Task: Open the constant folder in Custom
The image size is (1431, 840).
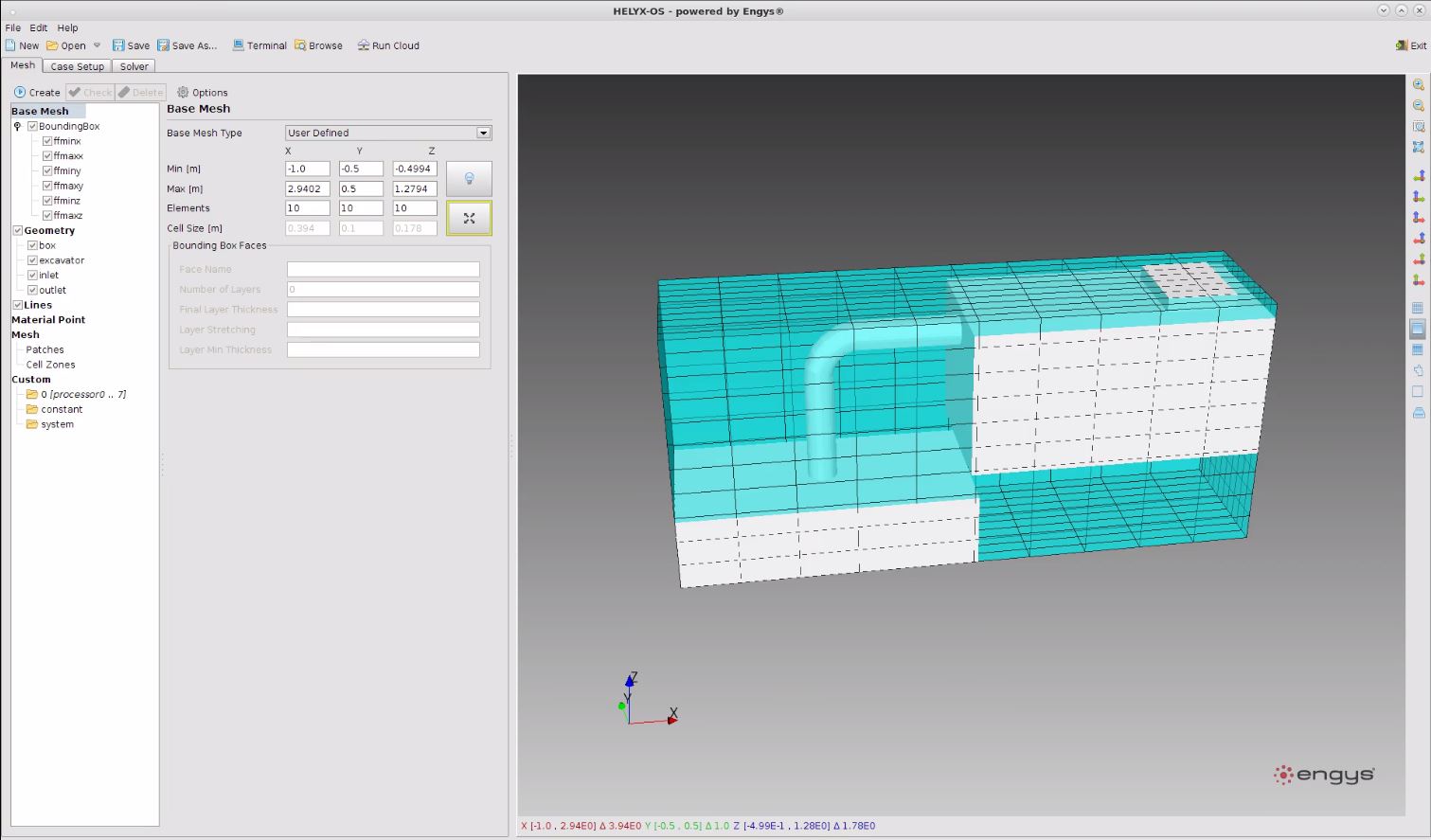Action: tap(54, 410)
